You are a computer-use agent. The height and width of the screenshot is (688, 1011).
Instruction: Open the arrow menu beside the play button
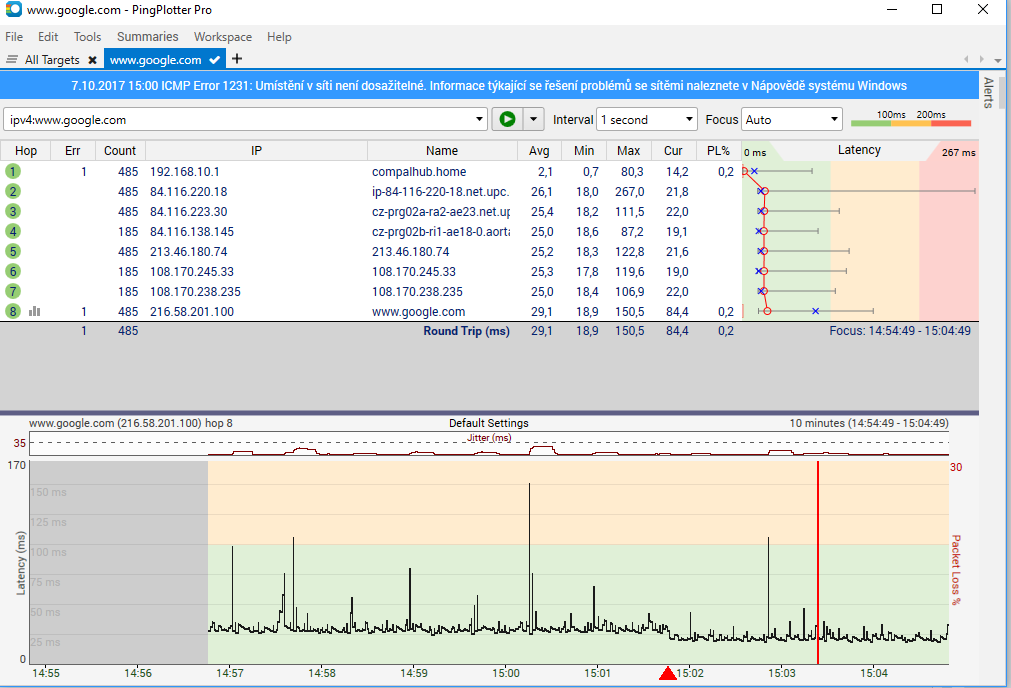[x=533, y=119]
